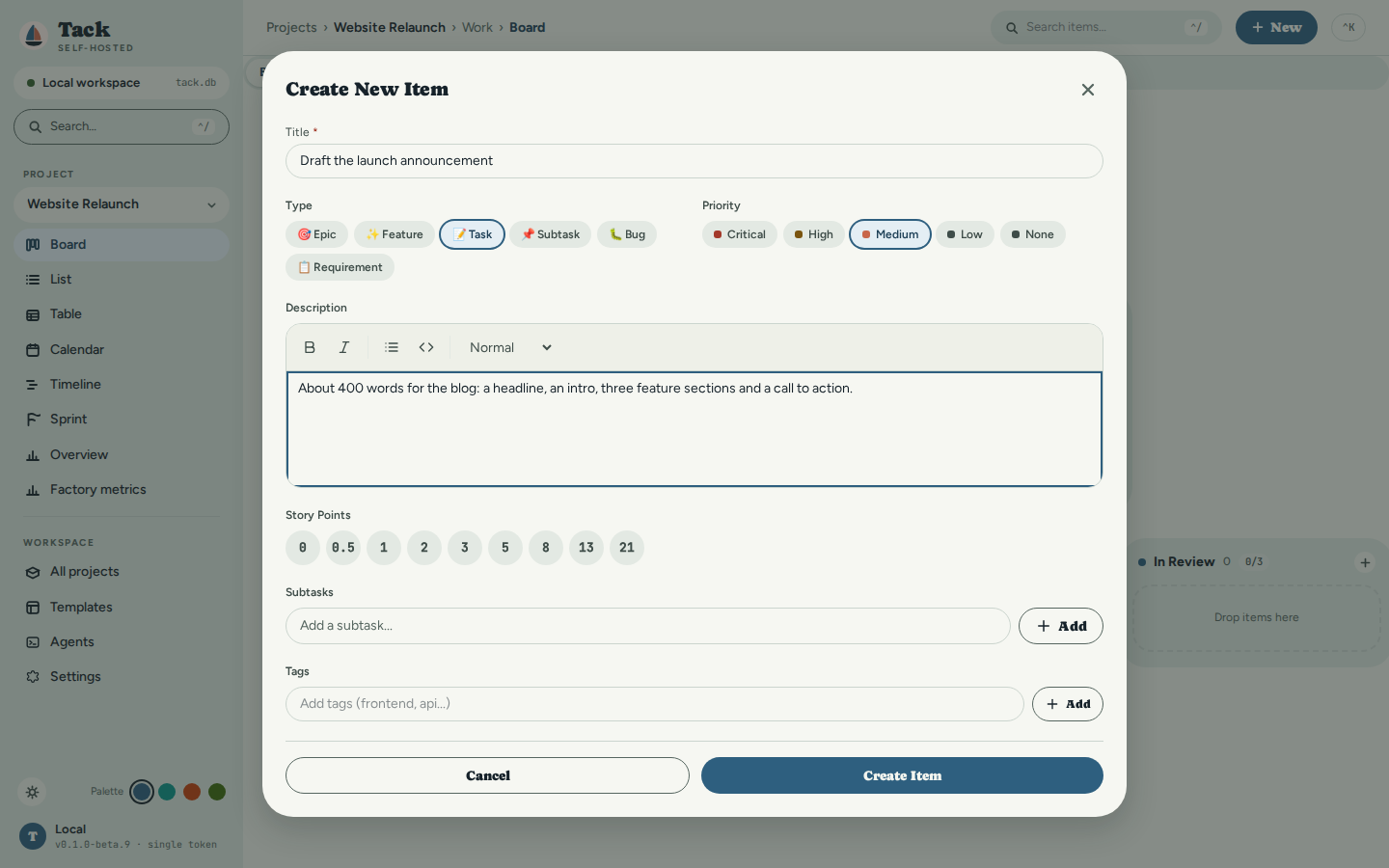Open Board view in sidebar

coord(122,245)
